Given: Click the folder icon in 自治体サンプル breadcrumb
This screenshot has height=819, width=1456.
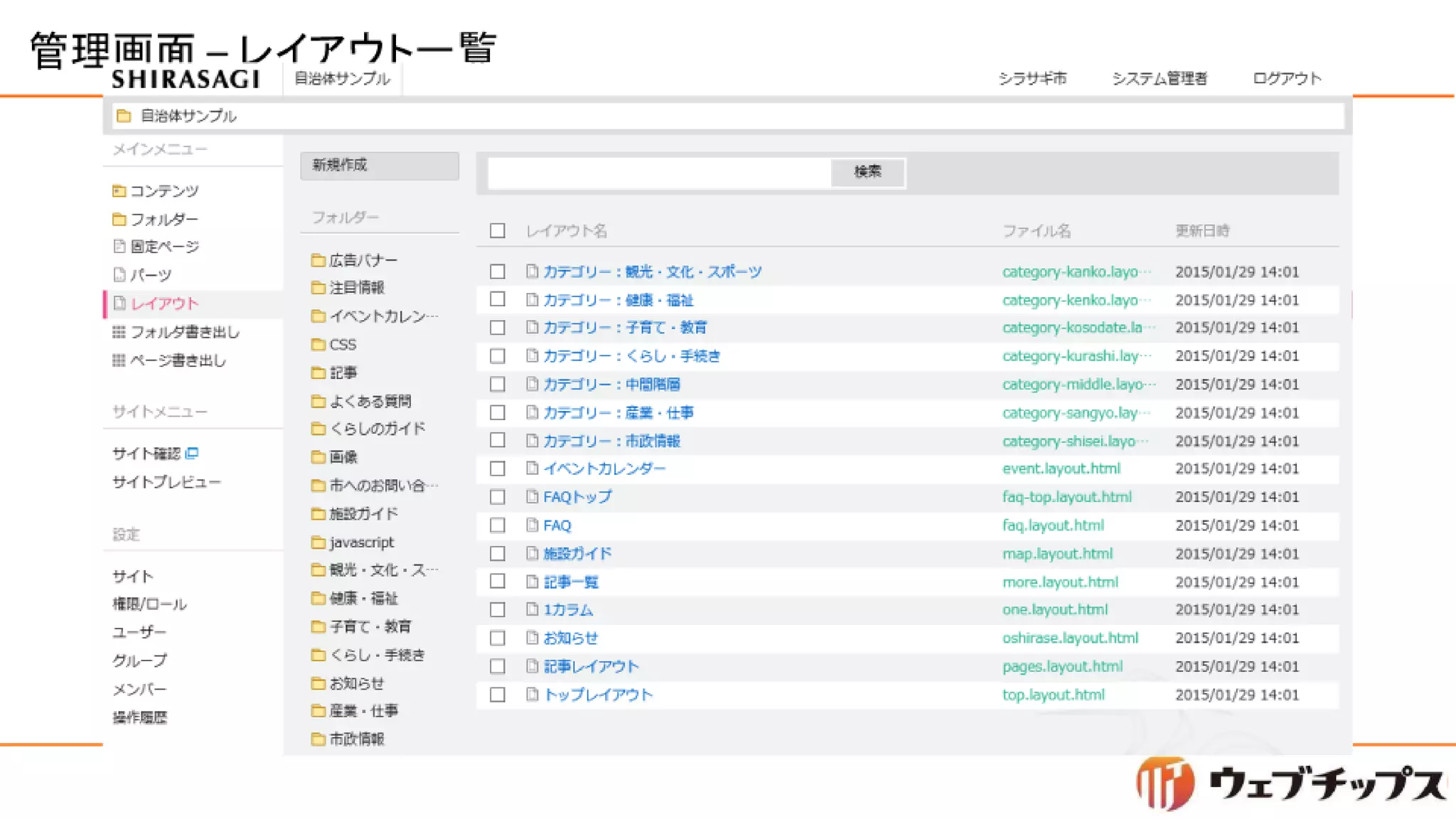Looking at the screenshot, I should click(x=124, y=116).
